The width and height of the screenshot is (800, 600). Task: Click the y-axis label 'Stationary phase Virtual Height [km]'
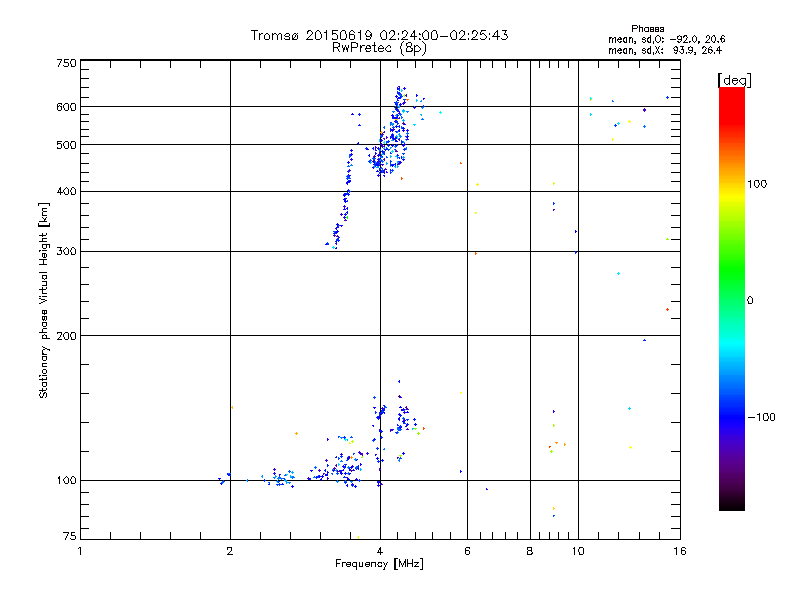pyautogui.click(x=44, y=300)
